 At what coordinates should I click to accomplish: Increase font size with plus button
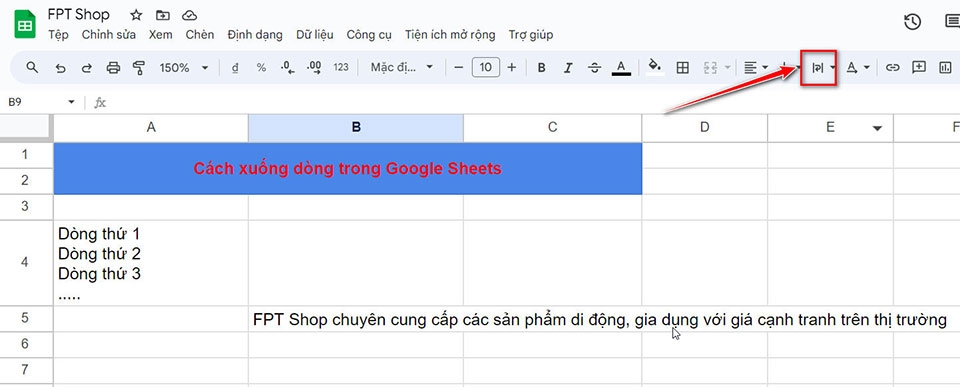(x=512, y=68)
